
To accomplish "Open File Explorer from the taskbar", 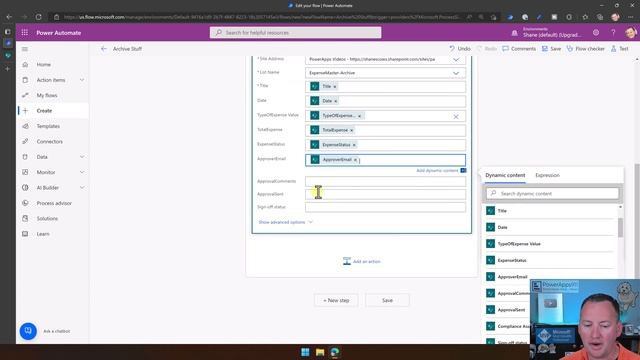I will pos(320,352).
